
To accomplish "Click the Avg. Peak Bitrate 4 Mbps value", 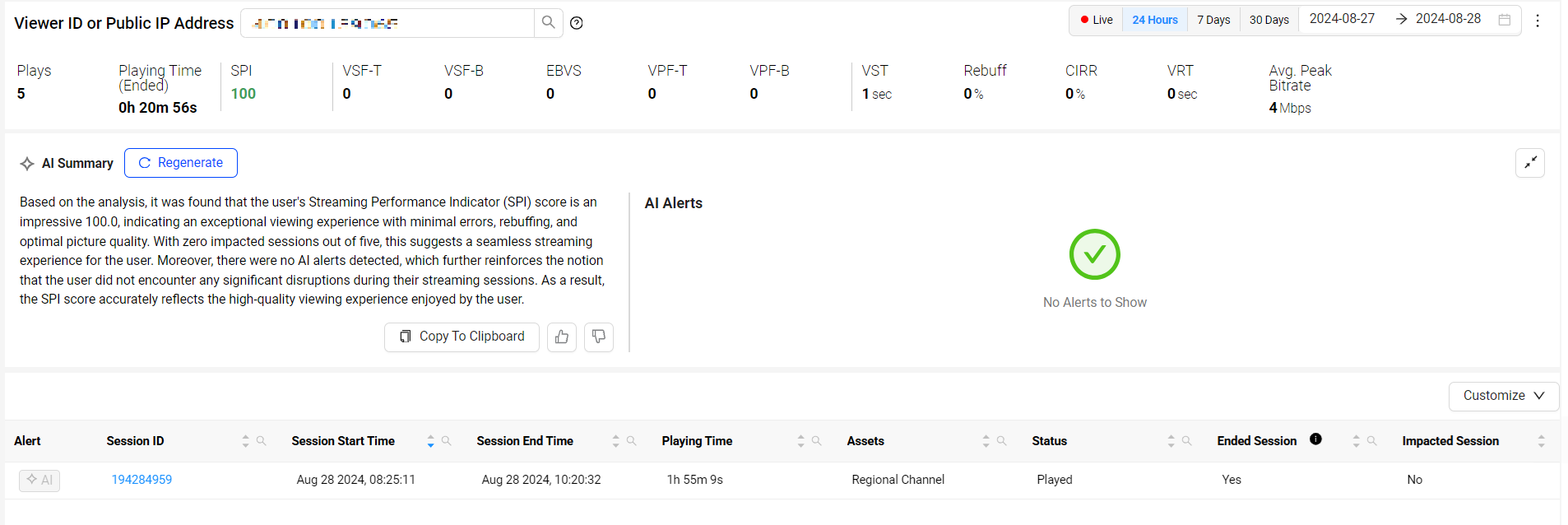I will (x=1289, y=108).
